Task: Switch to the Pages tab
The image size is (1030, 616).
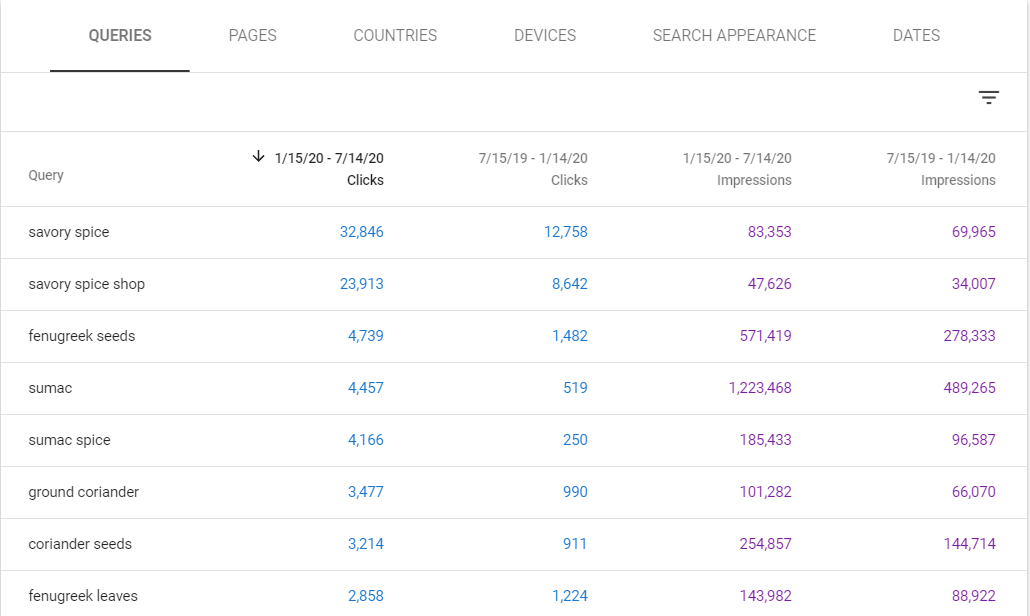Action: [252, 36]
